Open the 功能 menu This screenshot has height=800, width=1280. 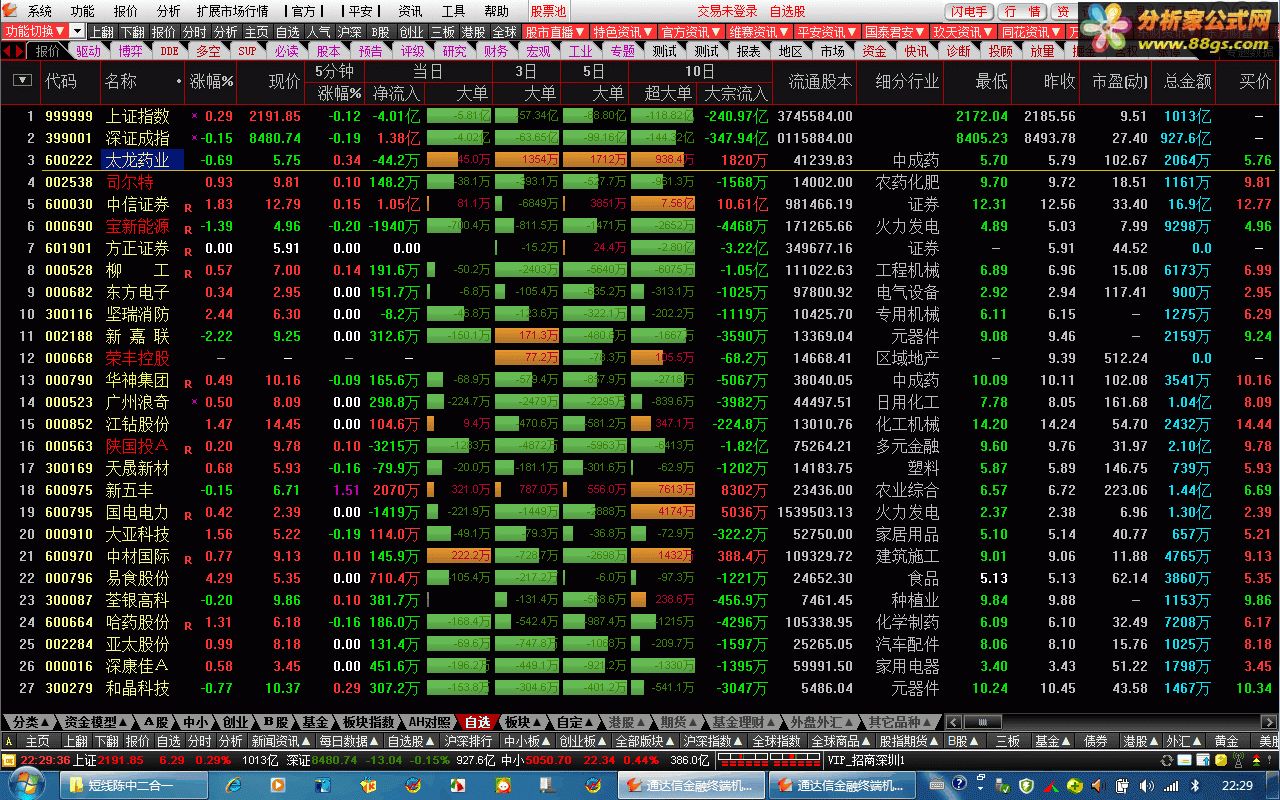point(82,11)
